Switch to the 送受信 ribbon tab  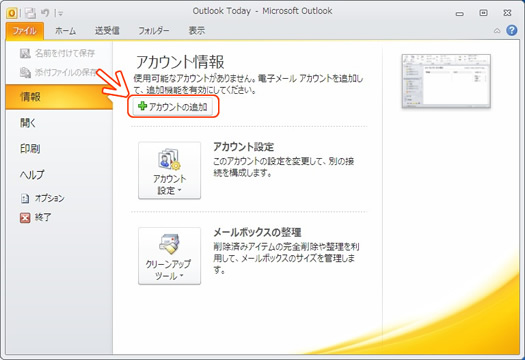pos(107,31)
